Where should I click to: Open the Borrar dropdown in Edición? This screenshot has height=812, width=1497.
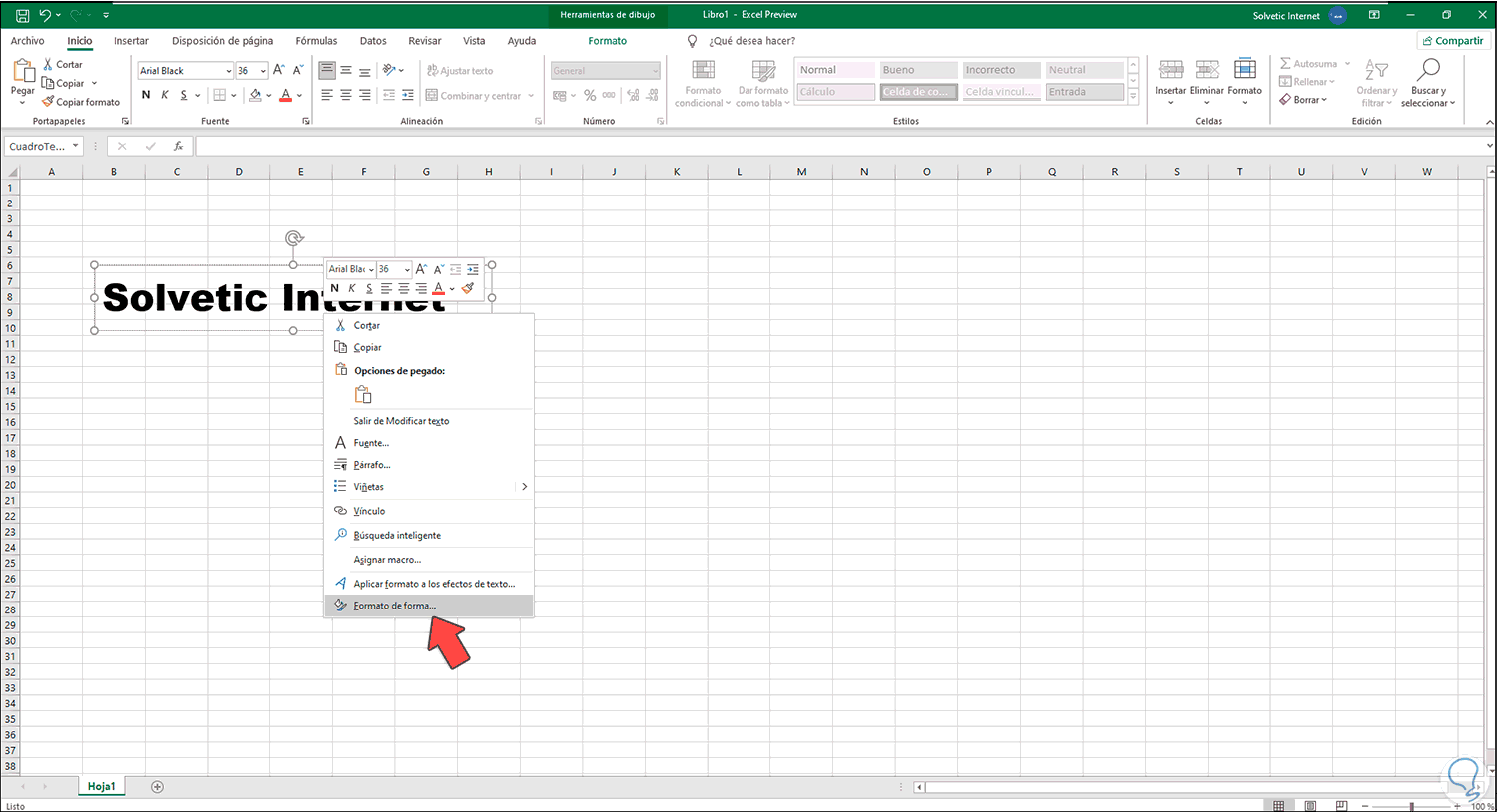(x=1324, y=100)
